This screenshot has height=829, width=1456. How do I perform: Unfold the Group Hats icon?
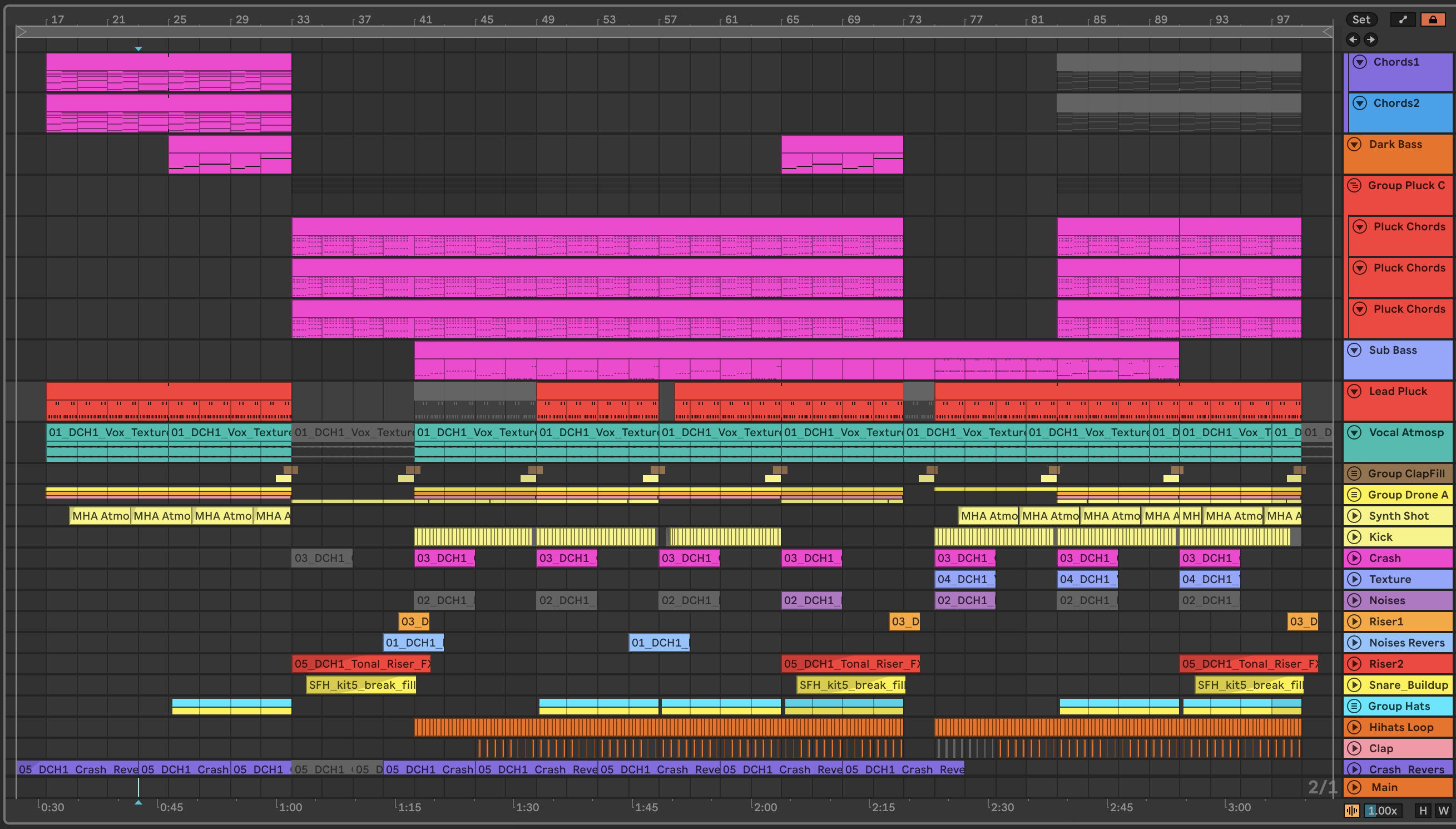[x=1355, y=706]
